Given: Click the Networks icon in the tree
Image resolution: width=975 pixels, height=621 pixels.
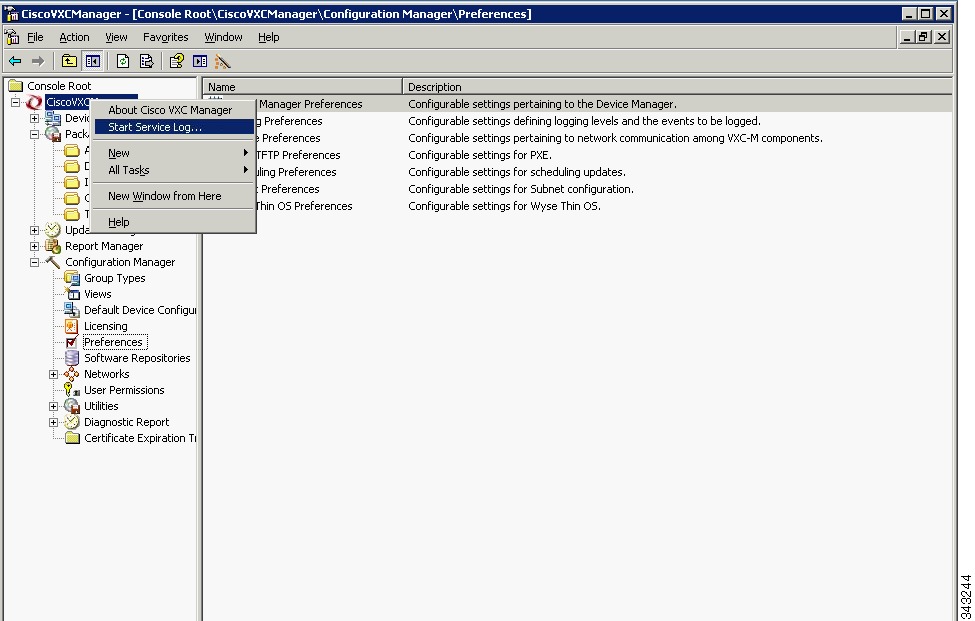Looking at the screenshot, I should pyautogui.click(x=72, y=374).
